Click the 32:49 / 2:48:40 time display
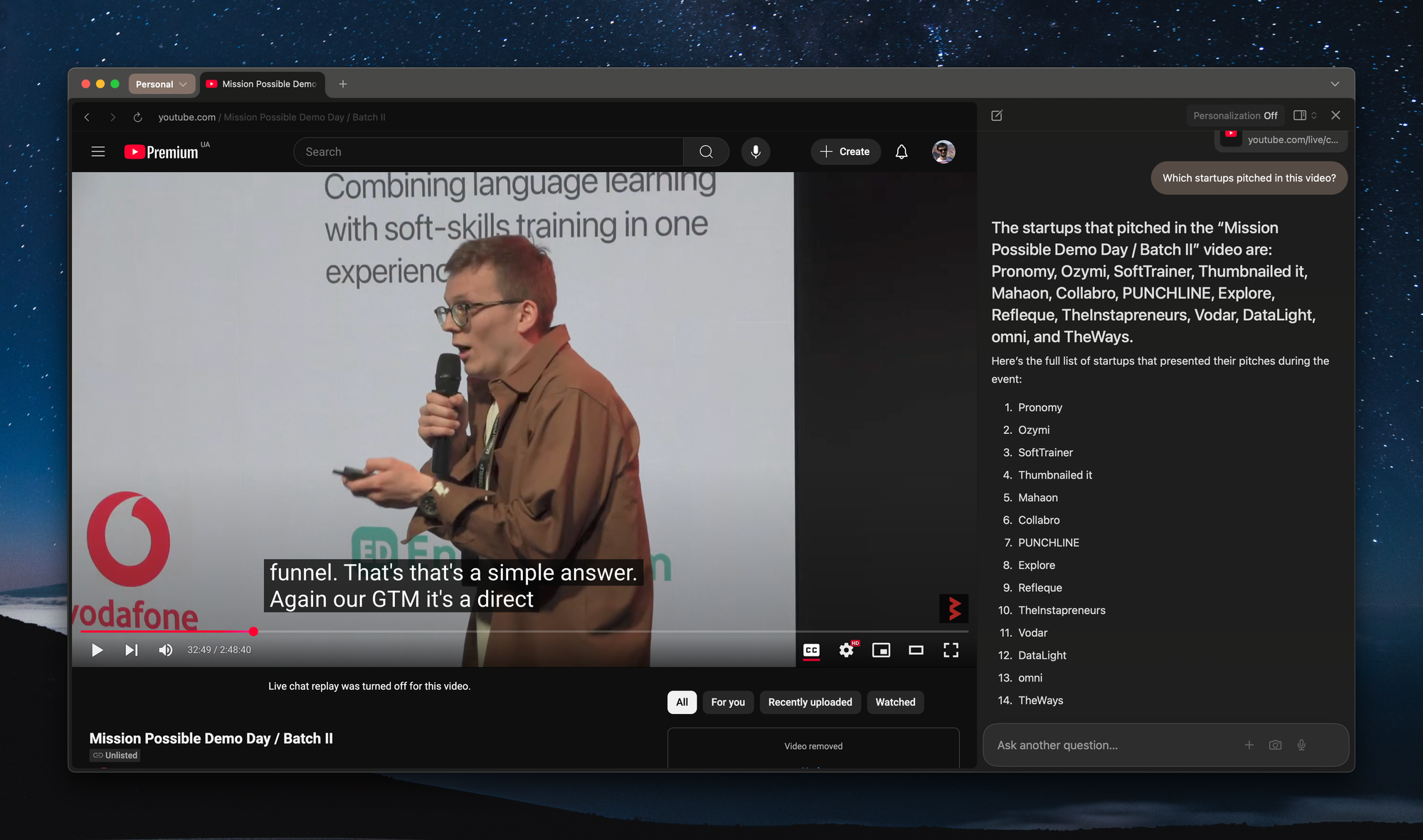 tap(219, 650)
